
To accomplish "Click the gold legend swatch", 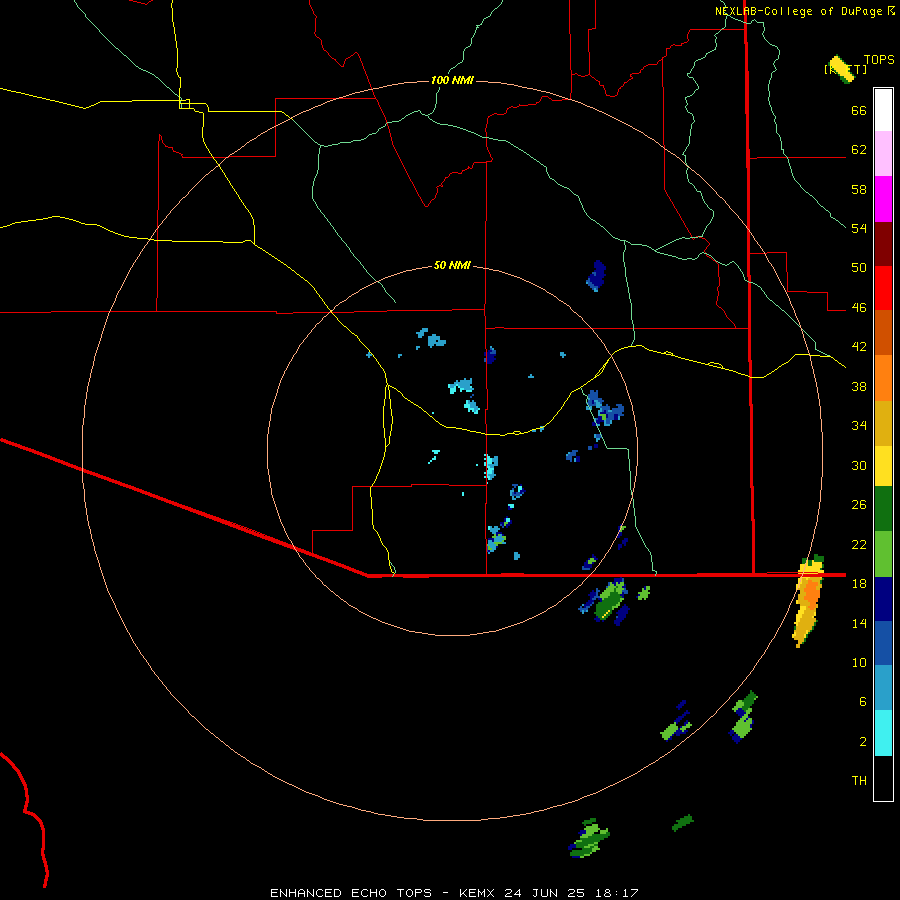I will click(x=883, y=423).
